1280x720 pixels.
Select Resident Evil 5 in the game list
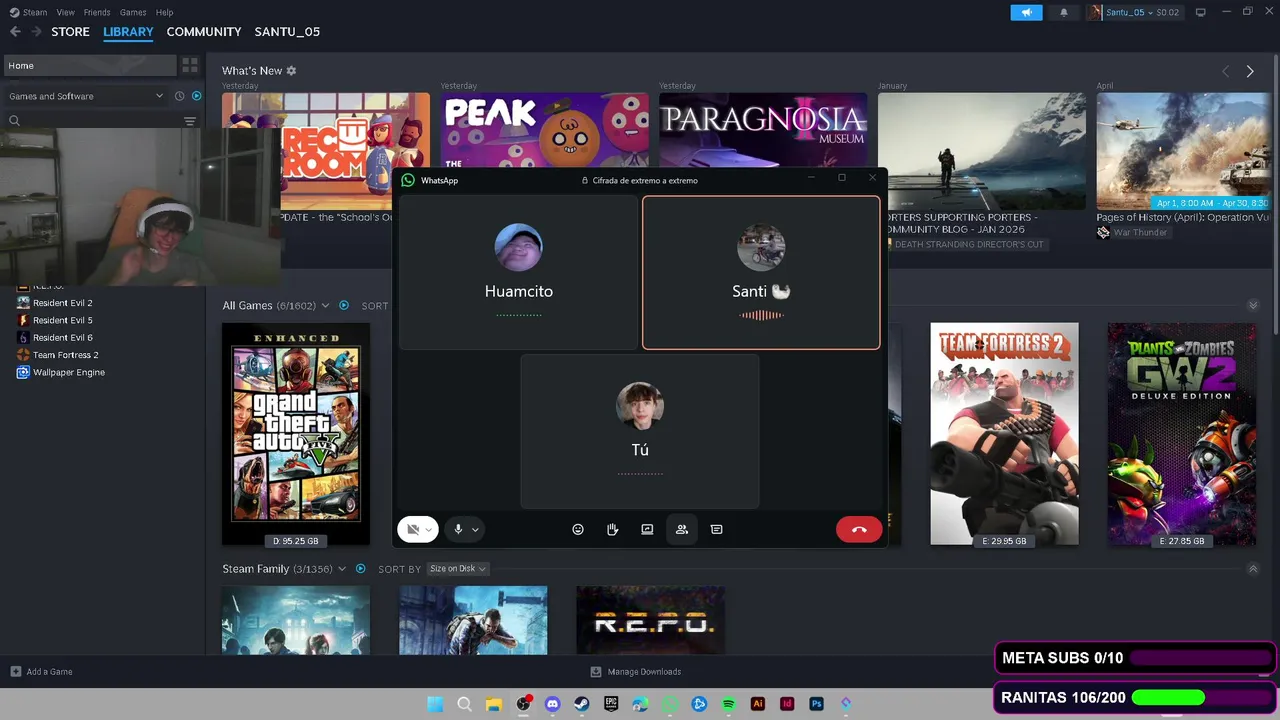62,320
